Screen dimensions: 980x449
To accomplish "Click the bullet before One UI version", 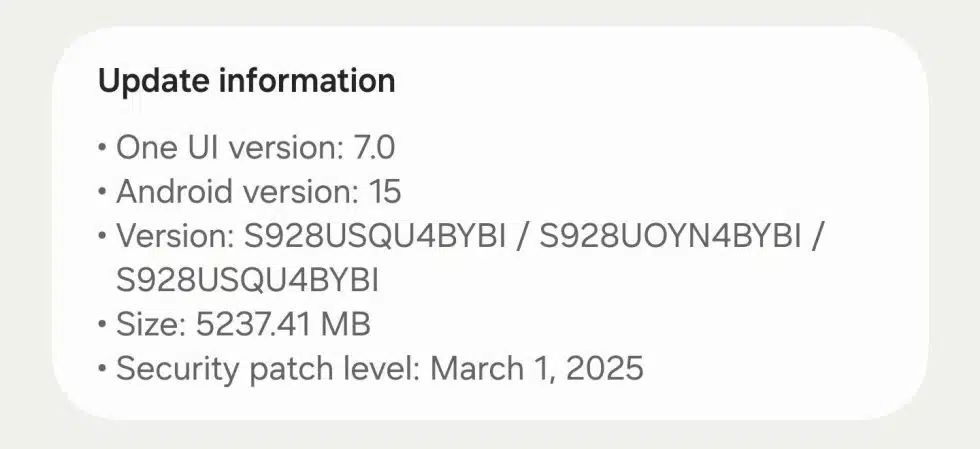I will tap(102, 148).
